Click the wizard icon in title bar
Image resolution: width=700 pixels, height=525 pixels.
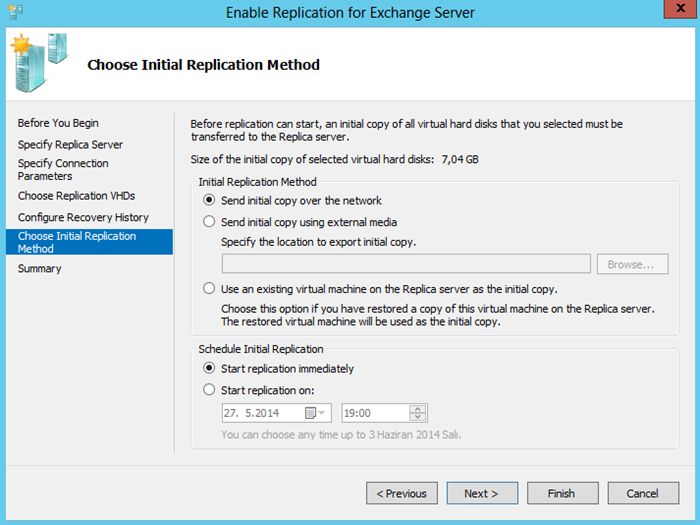pos(16,12)
